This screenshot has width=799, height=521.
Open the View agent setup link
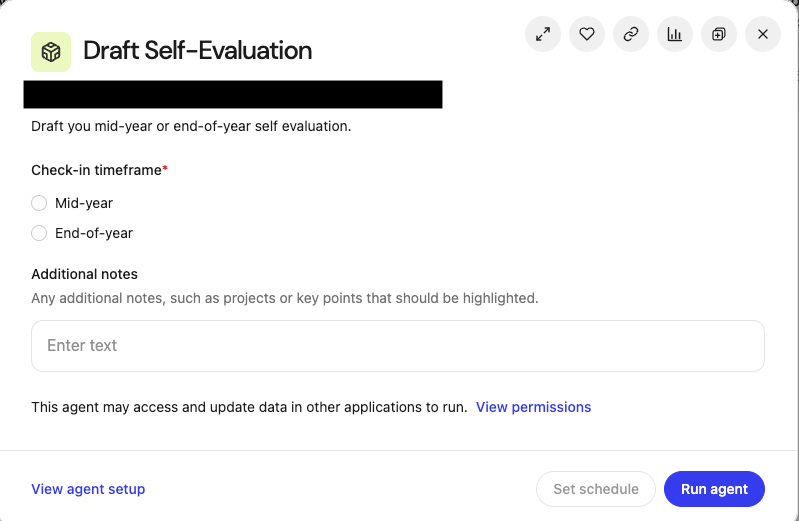tap(88, 489)
